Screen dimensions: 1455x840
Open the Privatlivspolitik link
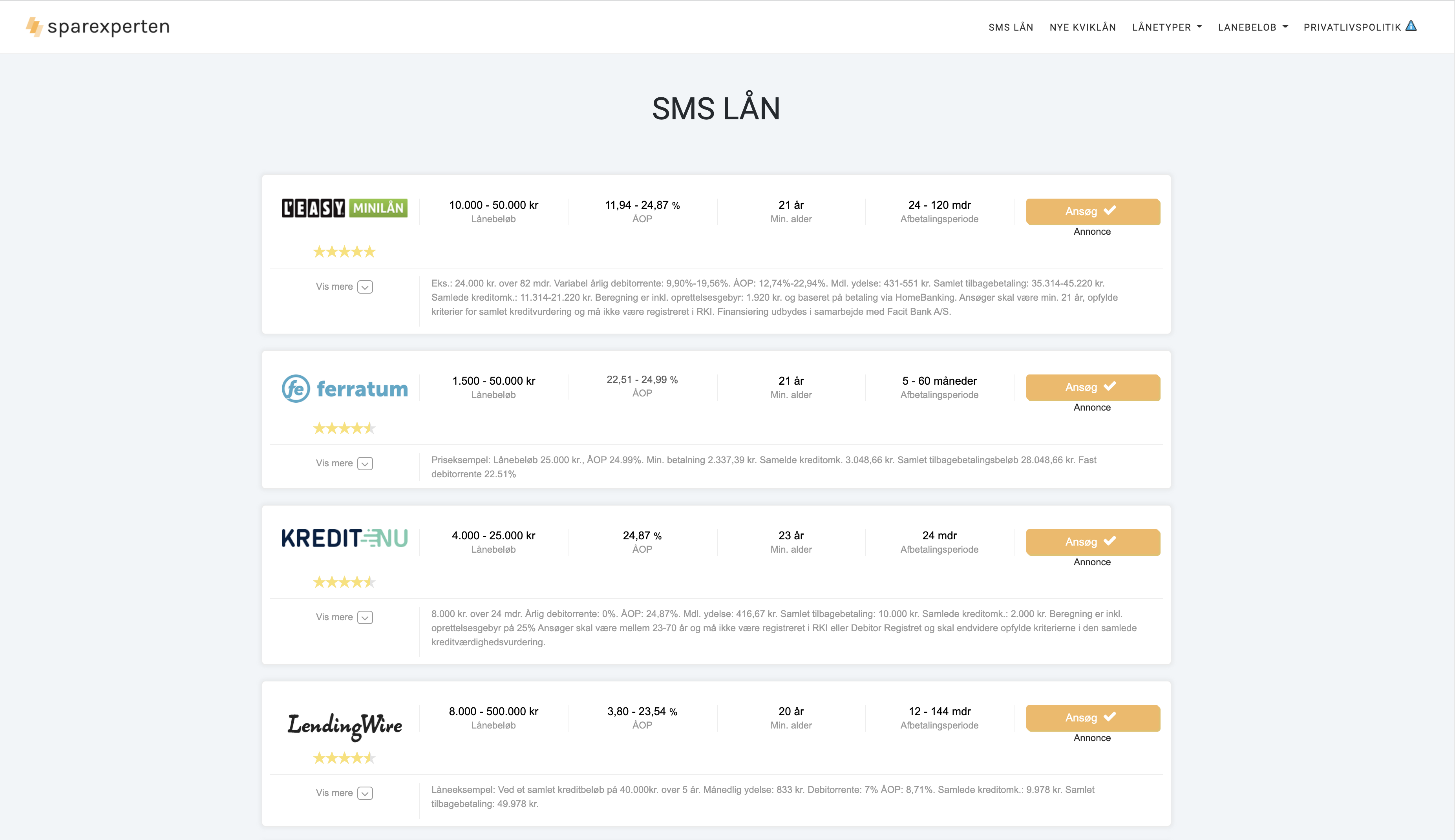(x=1352, y=27)
